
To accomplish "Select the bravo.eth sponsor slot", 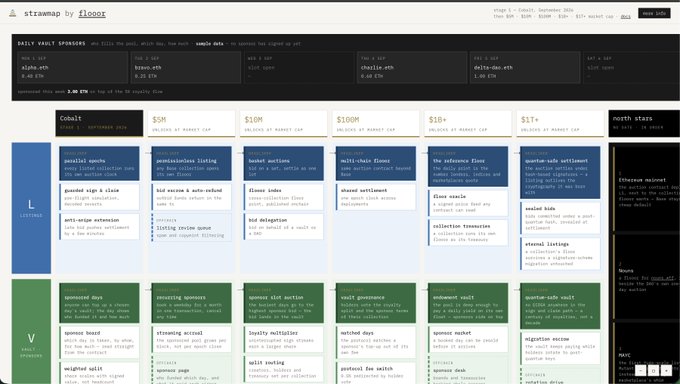I will pos(186,67).
